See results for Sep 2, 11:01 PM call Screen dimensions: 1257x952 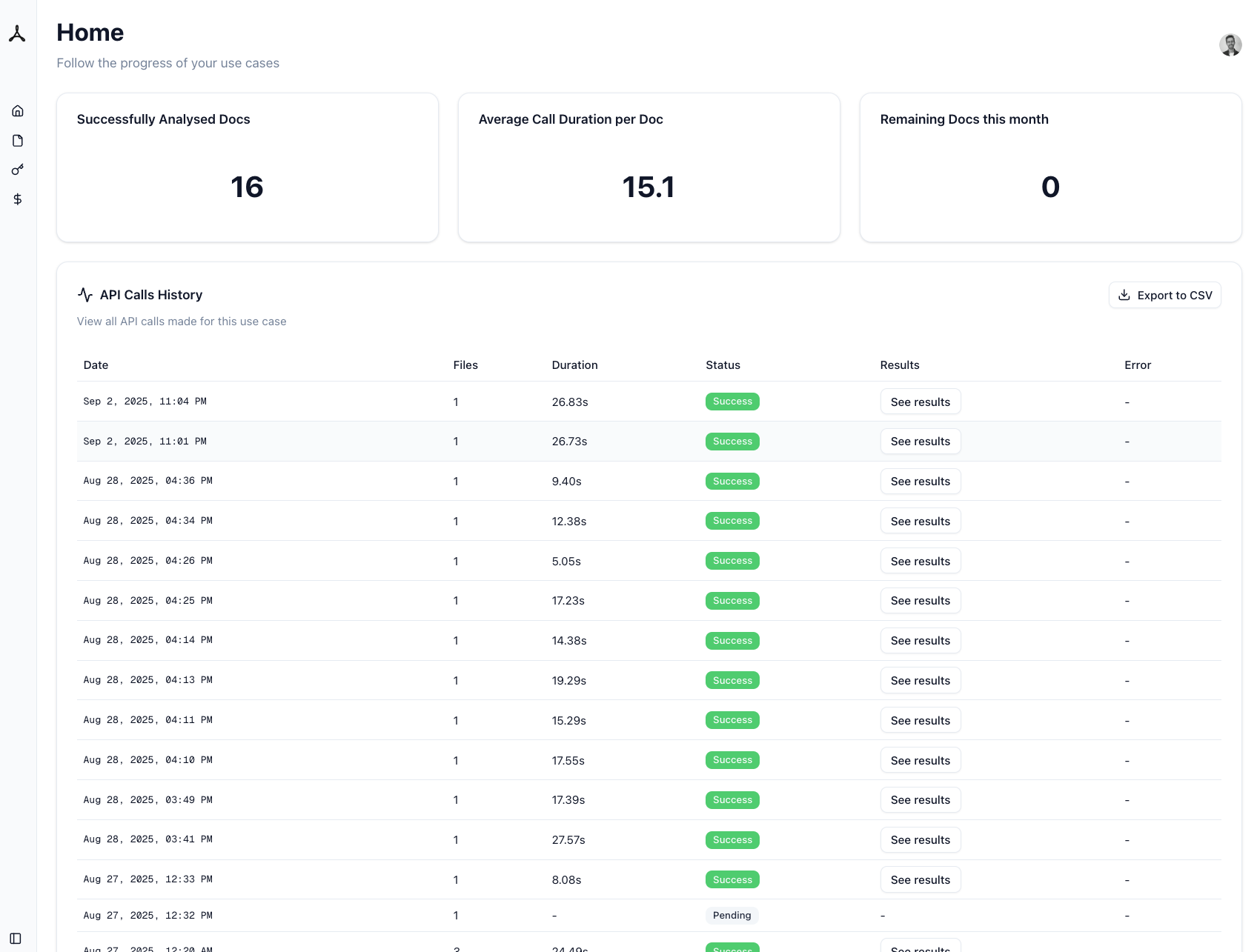coord(921,442)
